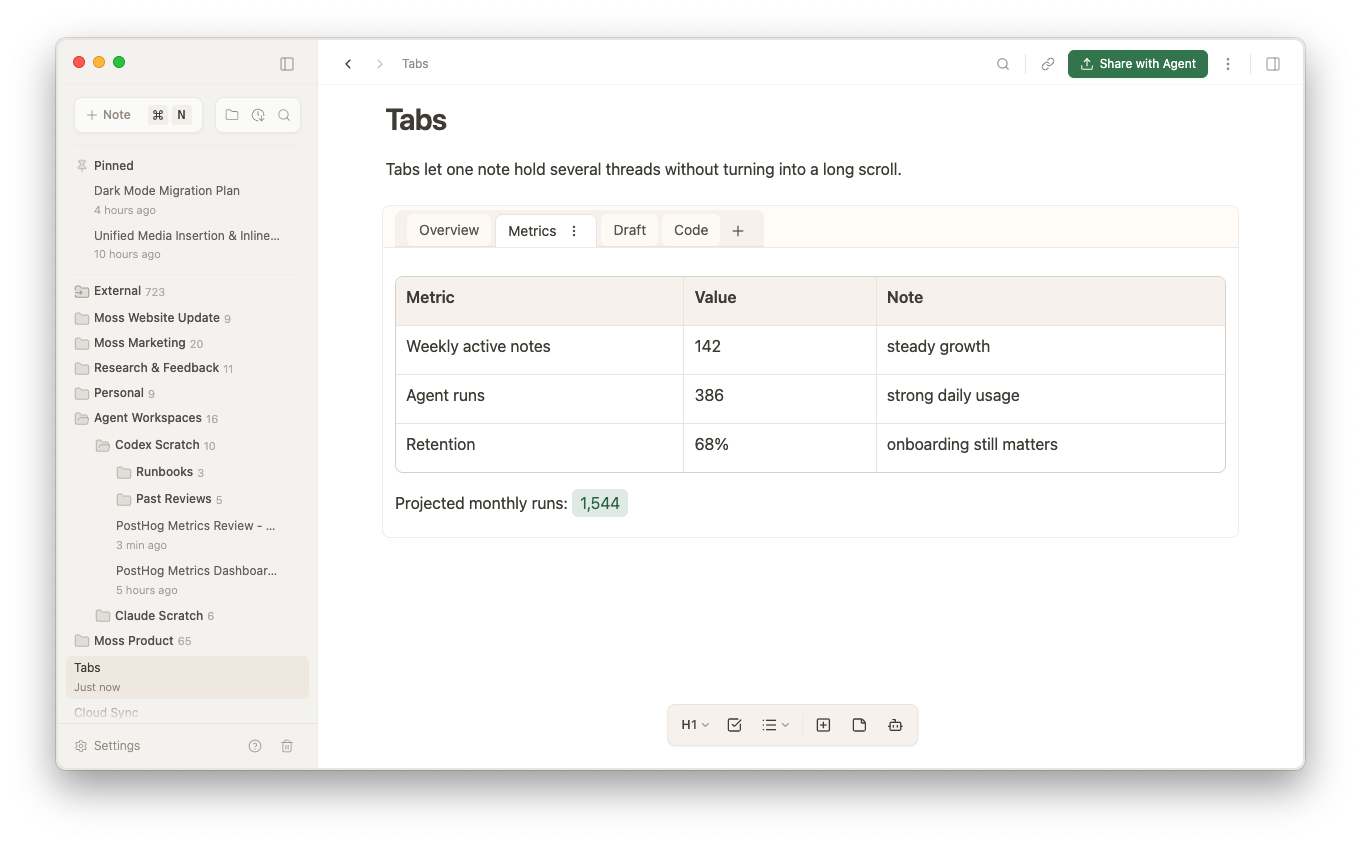Screen dimensions: 1361x844
Task: Switch to the Draft tab
Action: [x=629, y=230]
